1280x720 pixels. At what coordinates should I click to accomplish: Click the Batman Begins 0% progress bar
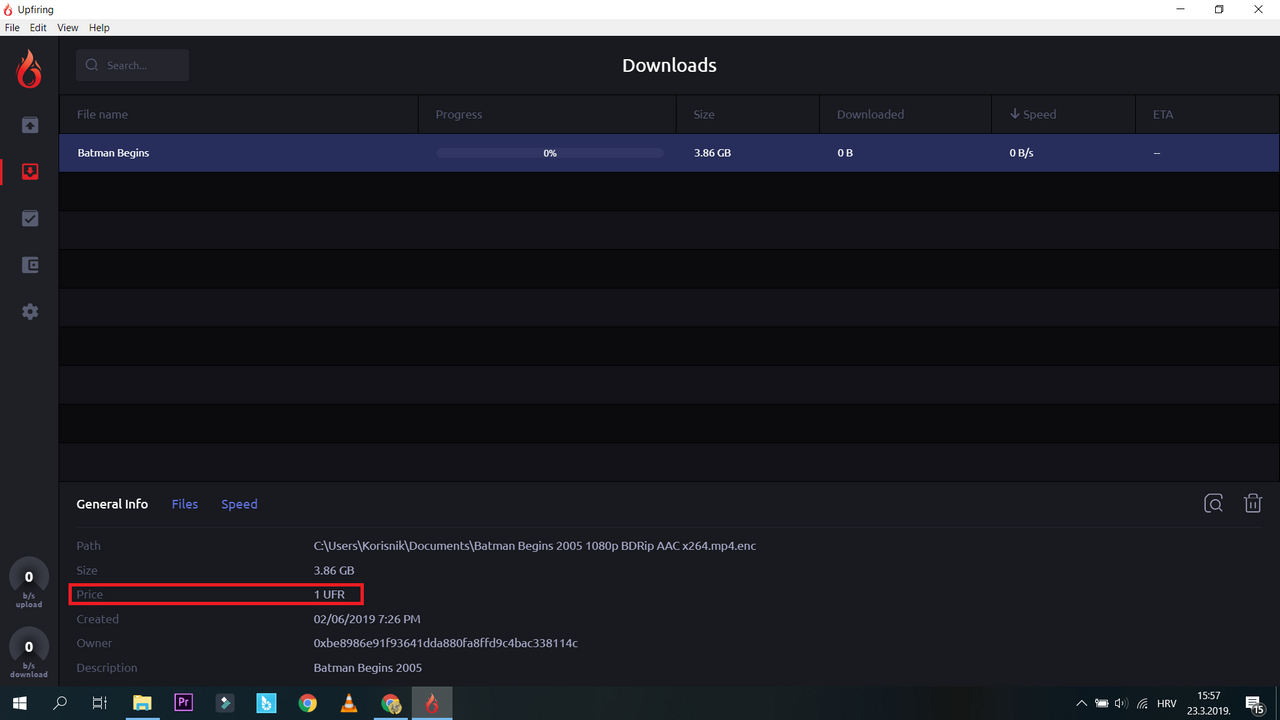pyautogui.click(x=550, y=153)
